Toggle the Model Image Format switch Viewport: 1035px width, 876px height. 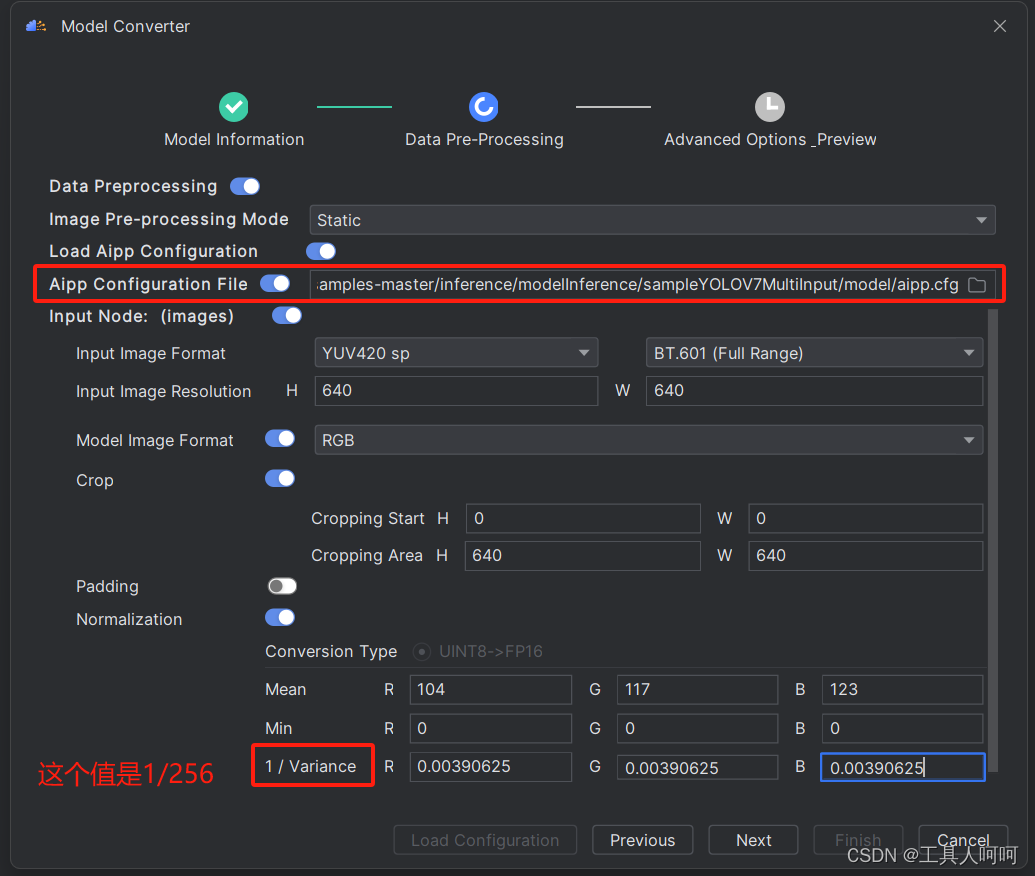tap(280, 438)
